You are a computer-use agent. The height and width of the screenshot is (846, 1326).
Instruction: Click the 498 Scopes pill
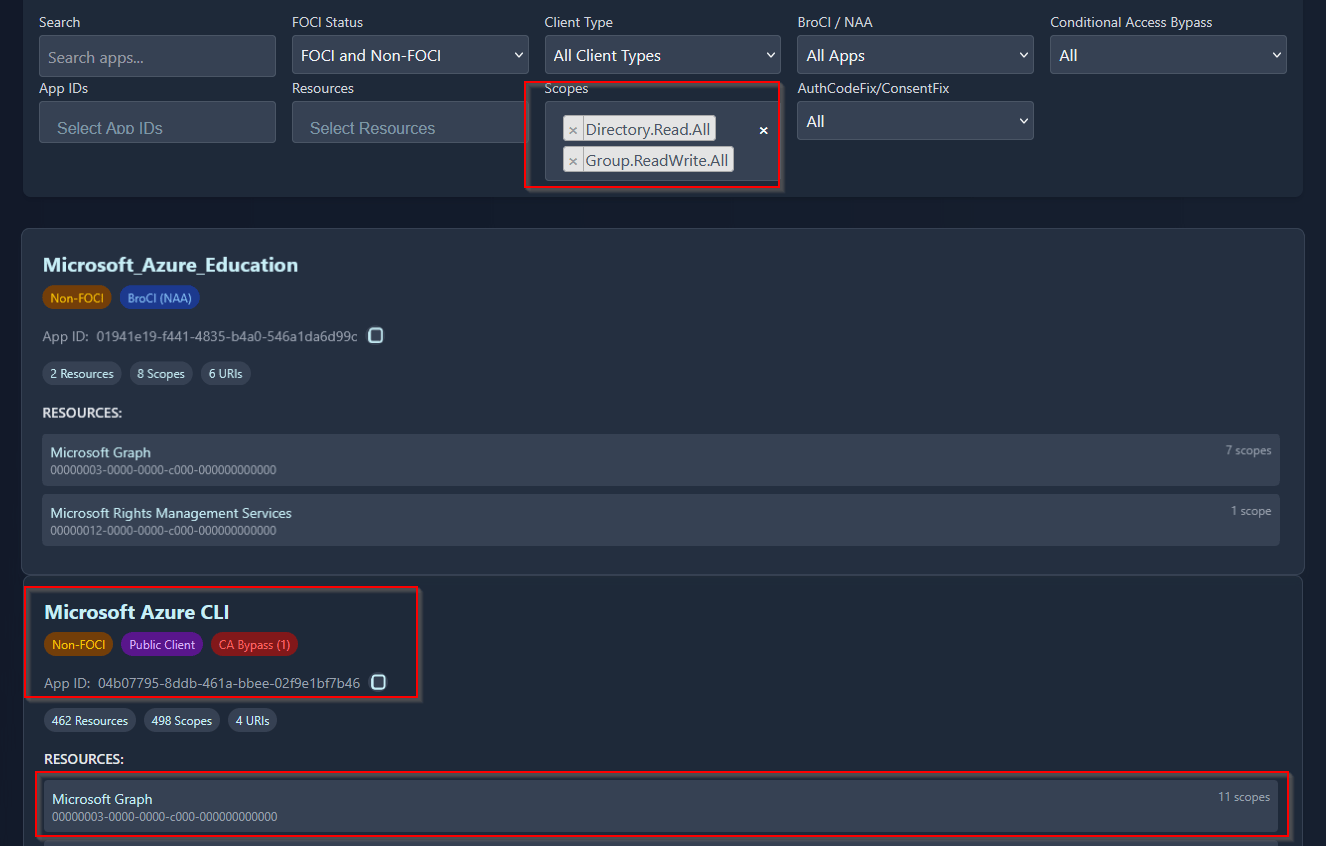(181, 720)
